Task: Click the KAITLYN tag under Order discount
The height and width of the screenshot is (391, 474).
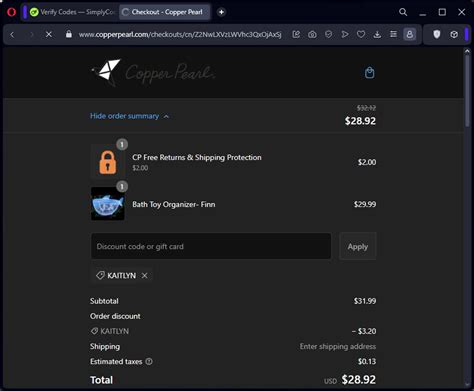Action: [x=110, y=331]
